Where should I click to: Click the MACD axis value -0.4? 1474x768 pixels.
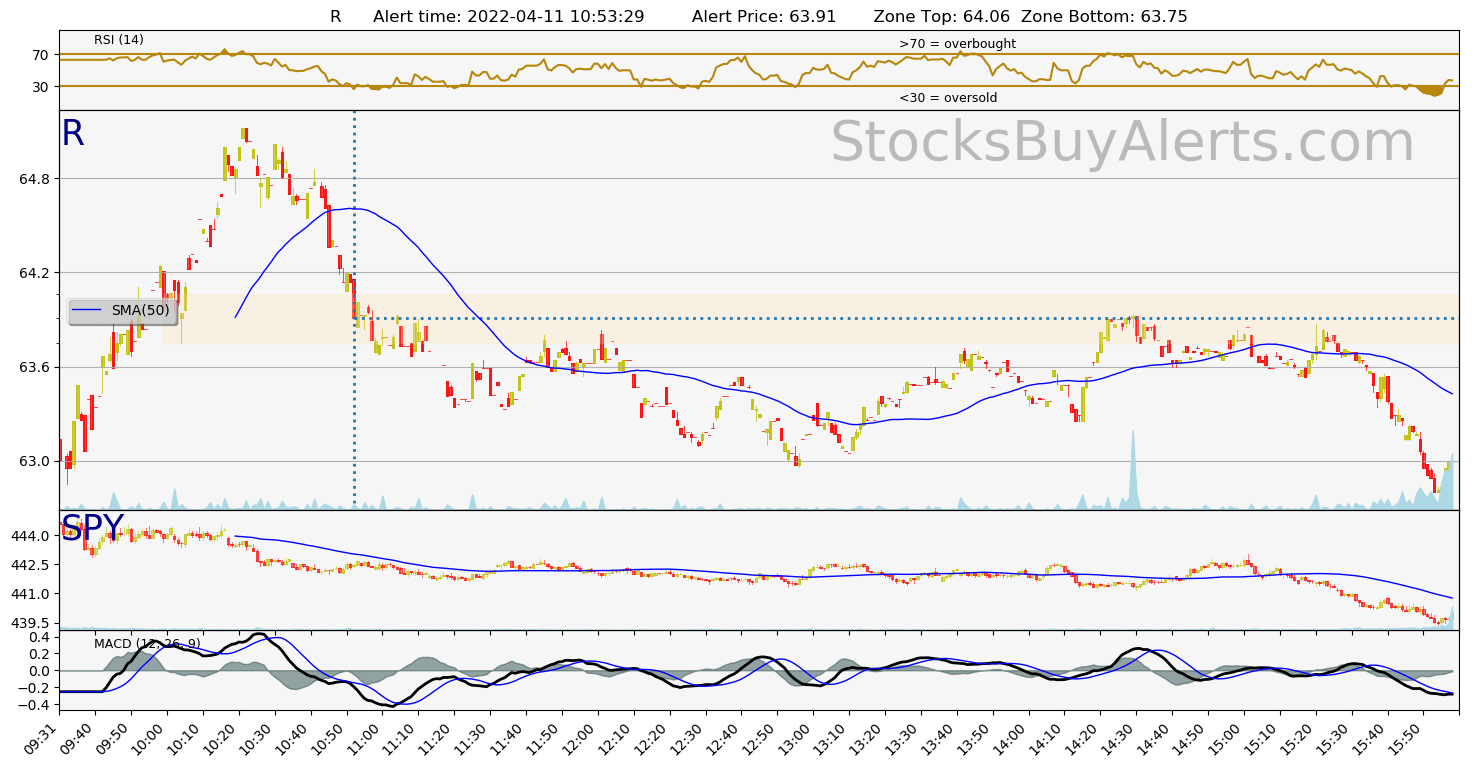(35, 705)
